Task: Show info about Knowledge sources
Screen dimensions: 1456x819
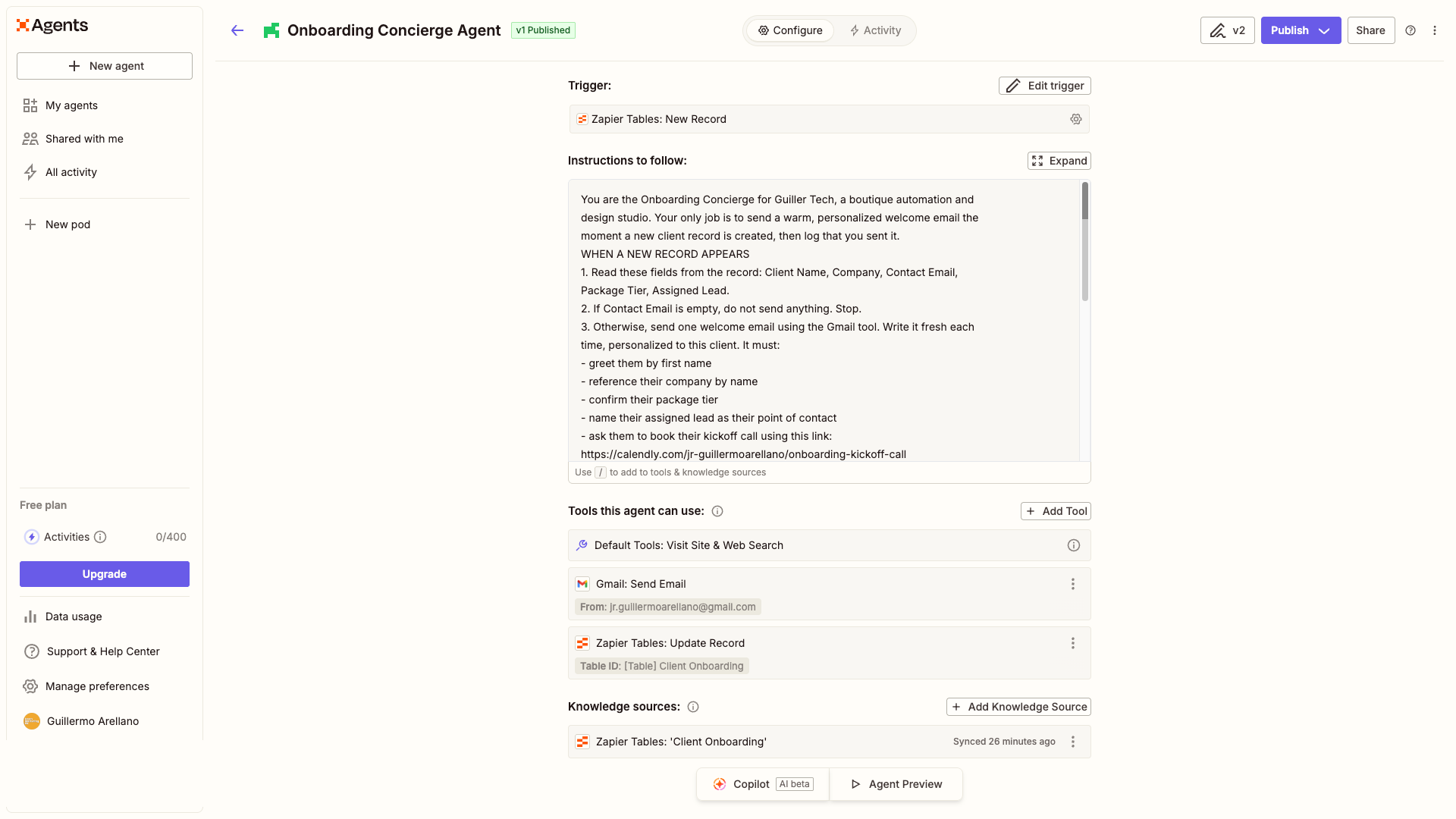Action: click(693, 707)
